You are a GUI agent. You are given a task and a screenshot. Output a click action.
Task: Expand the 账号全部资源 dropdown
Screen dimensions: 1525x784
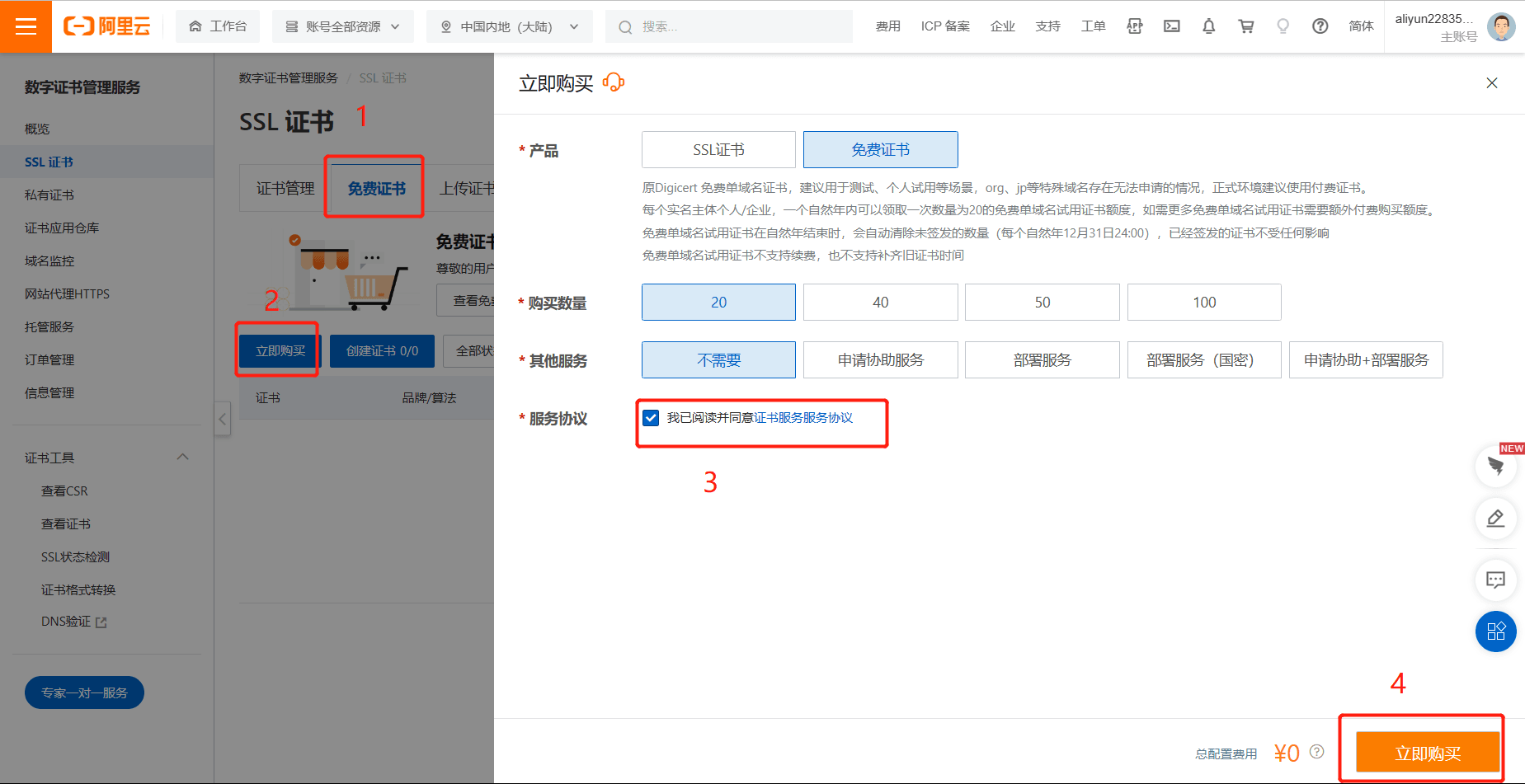pyautogui.click(x=342, y=26)
